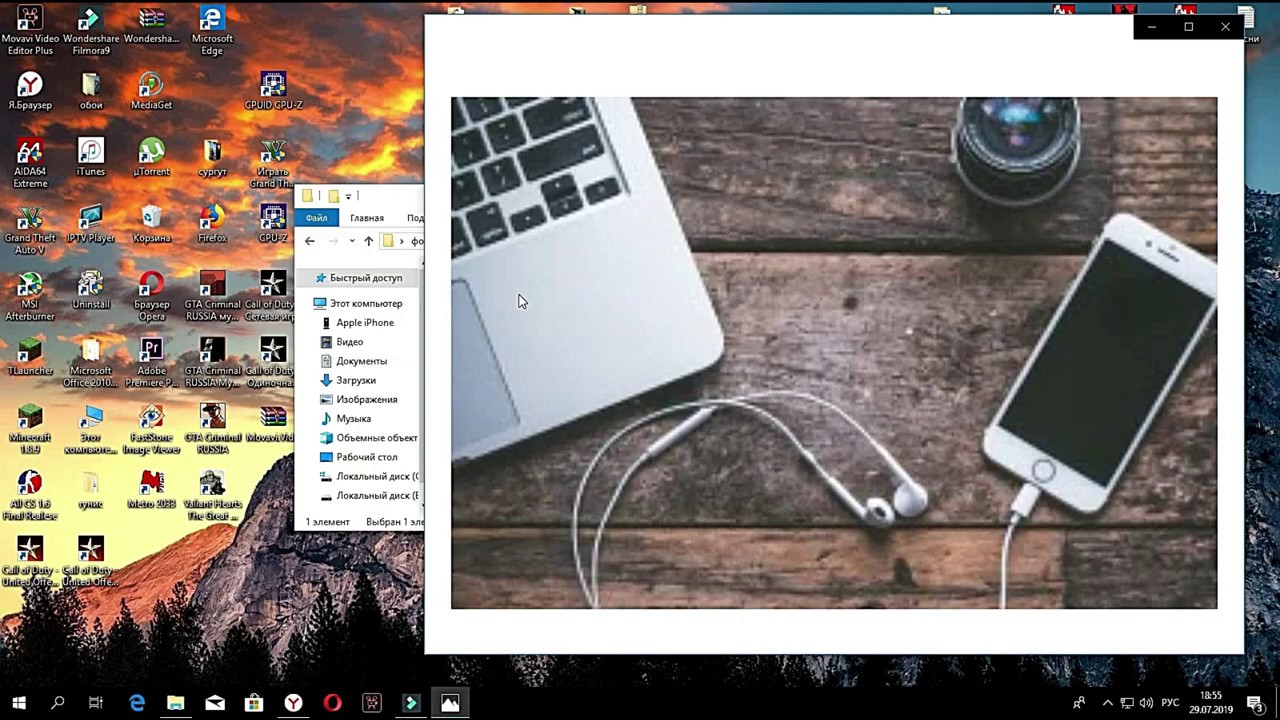
Task: Open the volume control in system tray
Action: 1146,703
